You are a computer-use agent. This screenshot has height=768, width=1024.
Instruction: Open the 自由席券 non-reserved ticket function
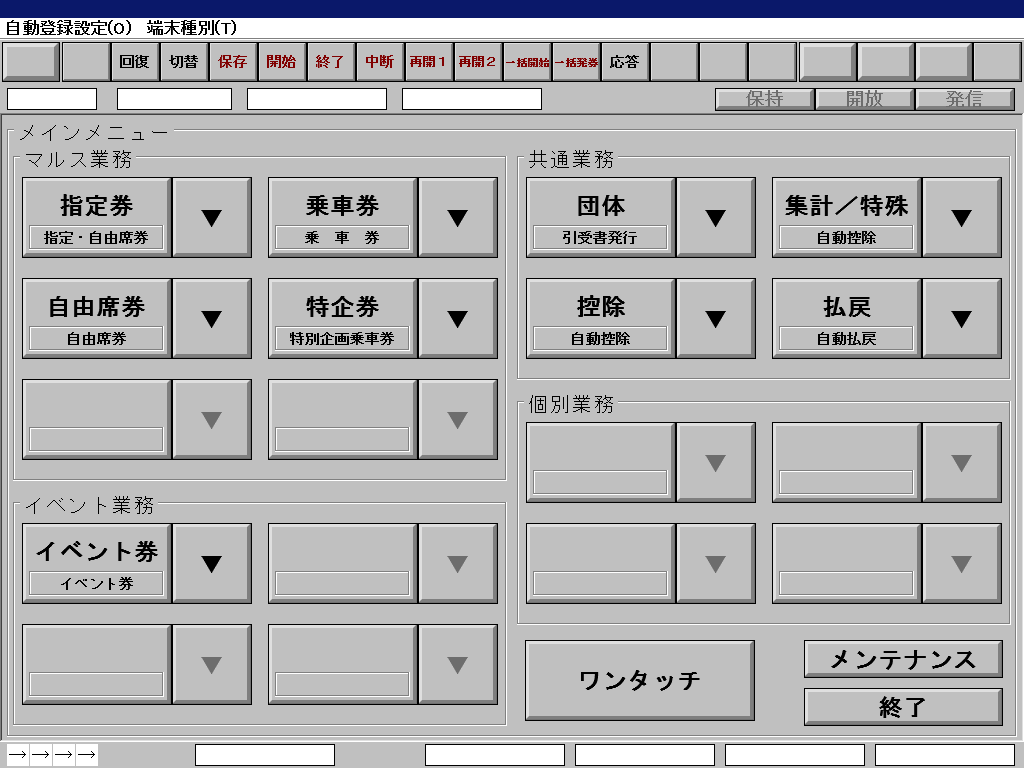[97, 319]
